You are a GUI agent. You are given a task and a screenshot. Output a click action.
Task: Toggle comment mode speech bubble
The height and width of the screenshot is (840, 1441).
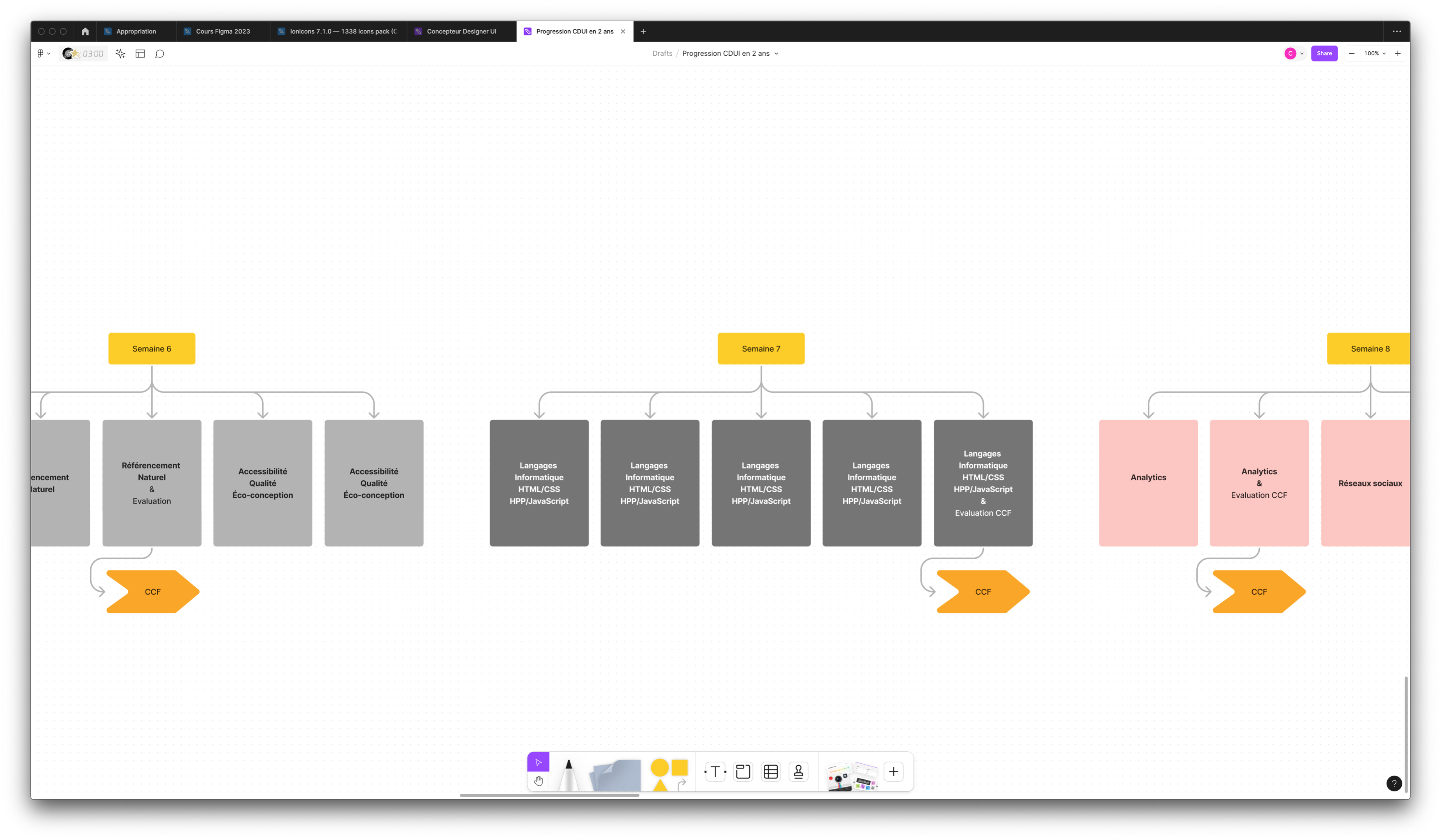pos(160,54)
